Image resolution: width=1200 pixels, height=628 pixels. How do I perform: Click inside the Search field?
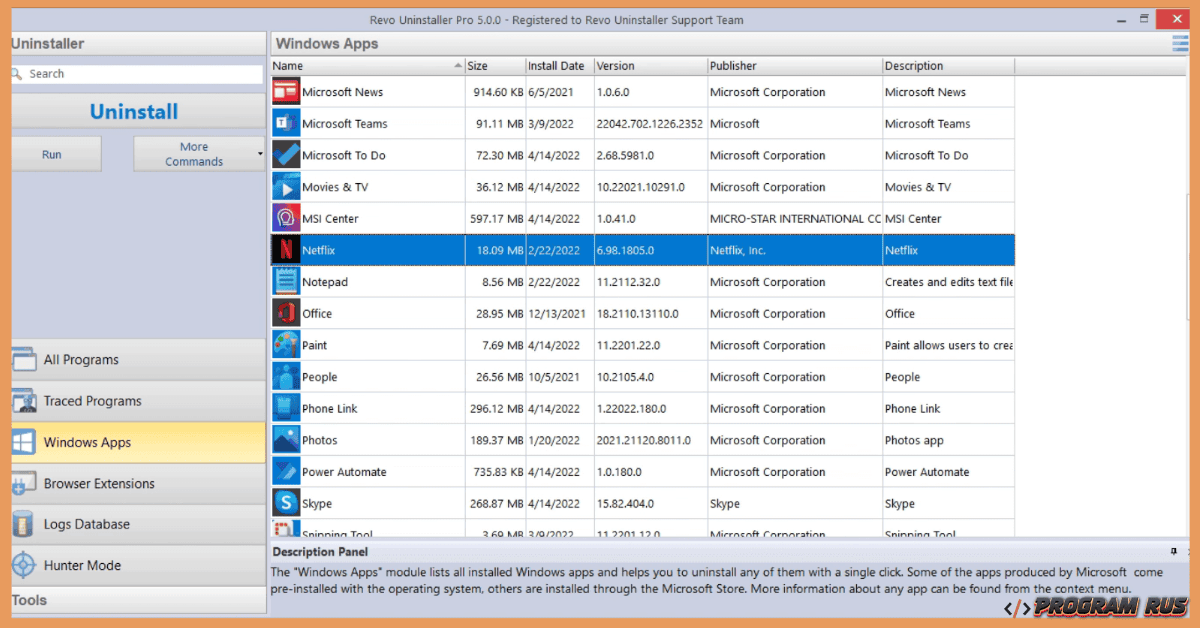(x=140, y=73)
